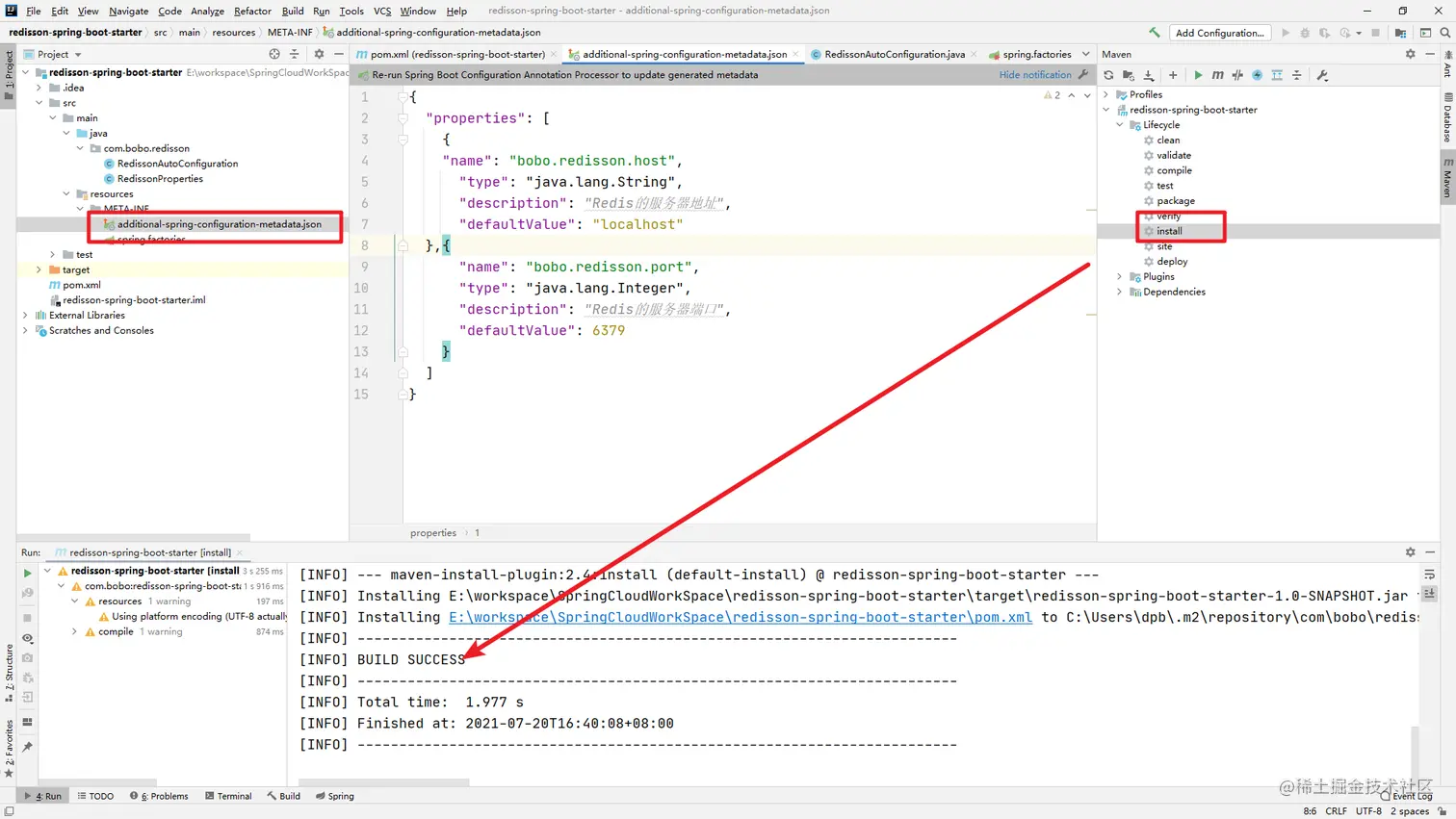This screenshot has width=1456, height=819.
Task: Click Show Dependencies icon in Maven toolbar
Action: tap(1277, 75)
